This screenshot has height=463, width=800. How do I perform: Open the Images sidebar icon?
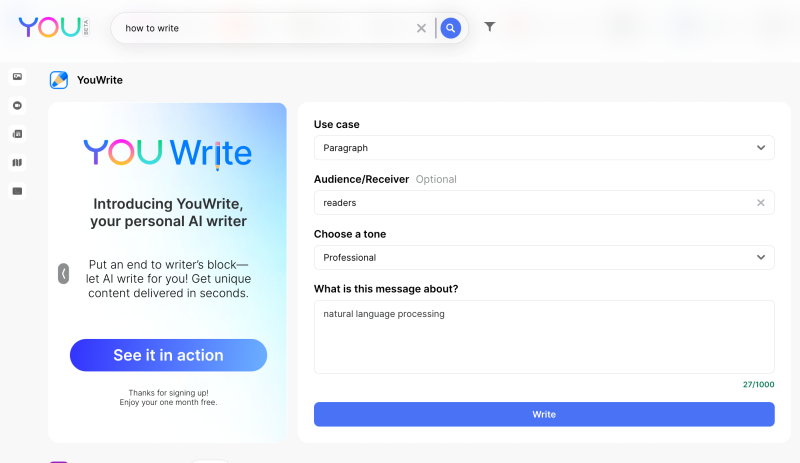[x=17, y=77]
